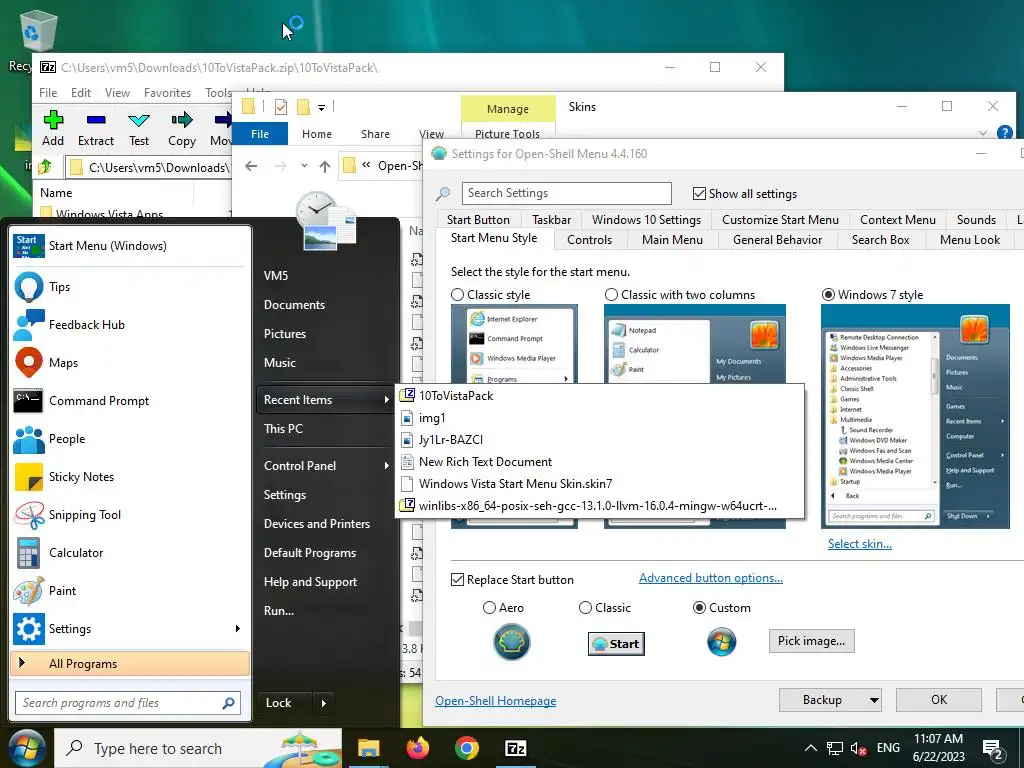Open Explorer quick access toolbar dropdown

[321, 107]
